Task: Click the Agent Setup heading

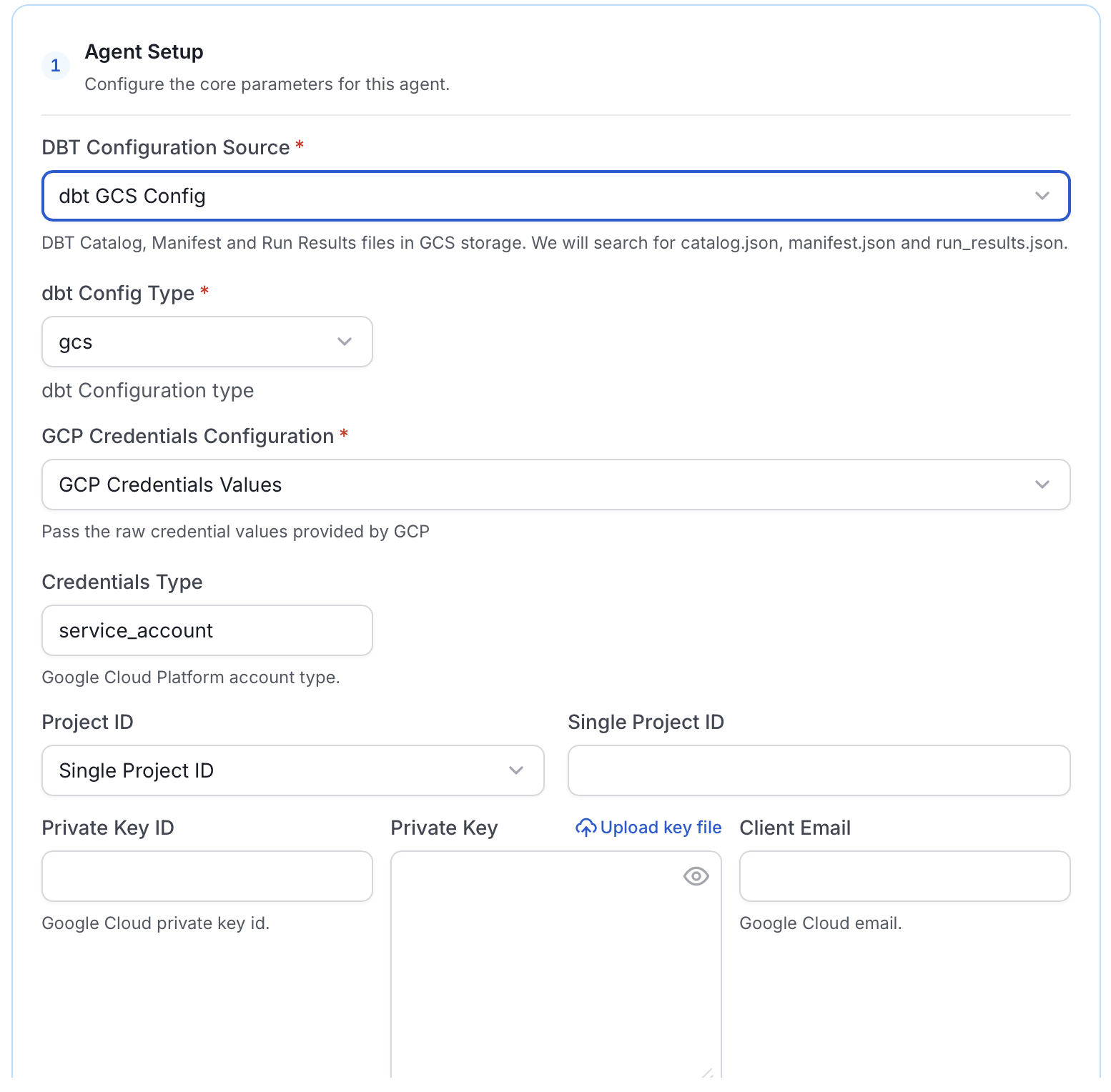Action: [144, 52]
